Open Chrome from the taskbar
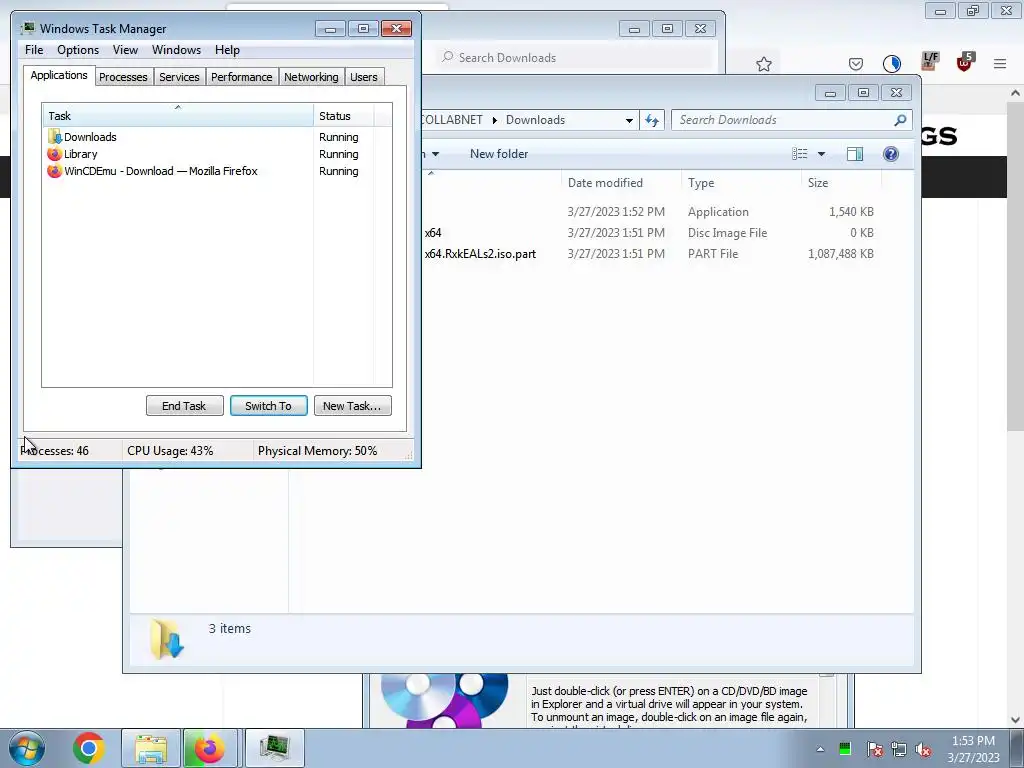1024x768 pixels. tap(89, 748)
